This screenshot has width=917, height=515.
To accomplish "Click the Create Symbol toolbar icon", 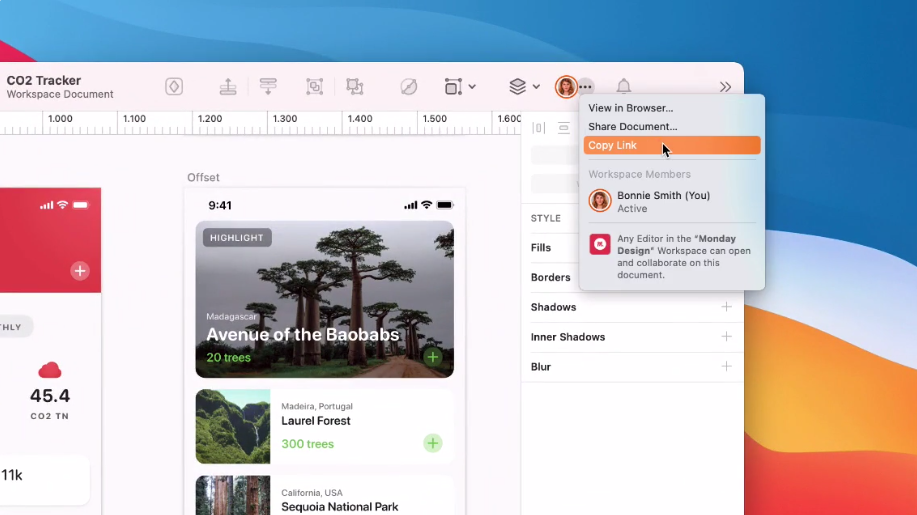I will [x=174, y=87].
